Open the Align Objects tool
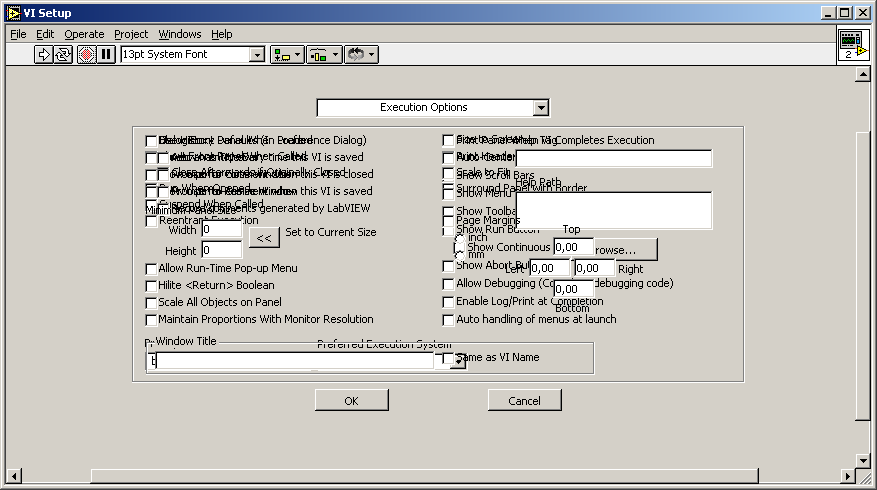The height and width of the screenshot is (490, 877). (287, 55)
